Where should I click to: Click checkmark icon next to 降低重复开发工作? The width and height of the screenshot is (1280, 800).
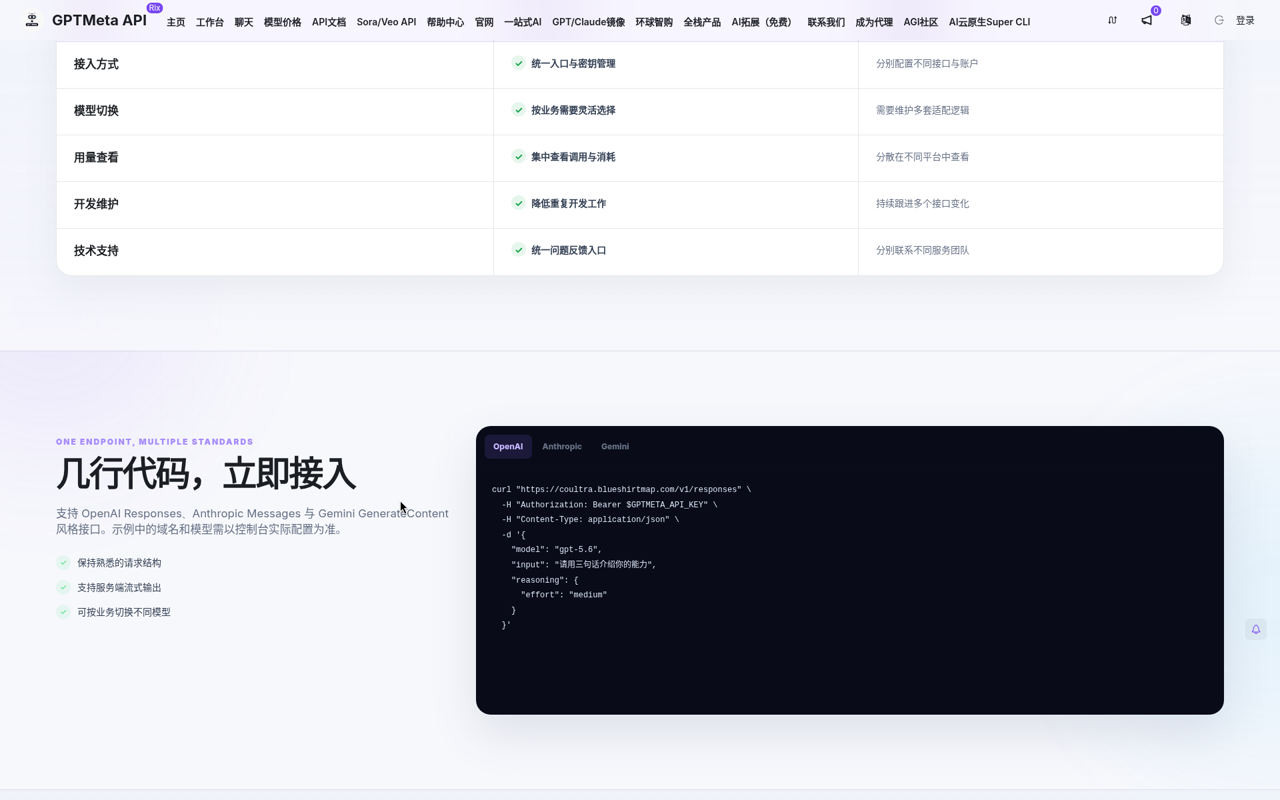519,203
